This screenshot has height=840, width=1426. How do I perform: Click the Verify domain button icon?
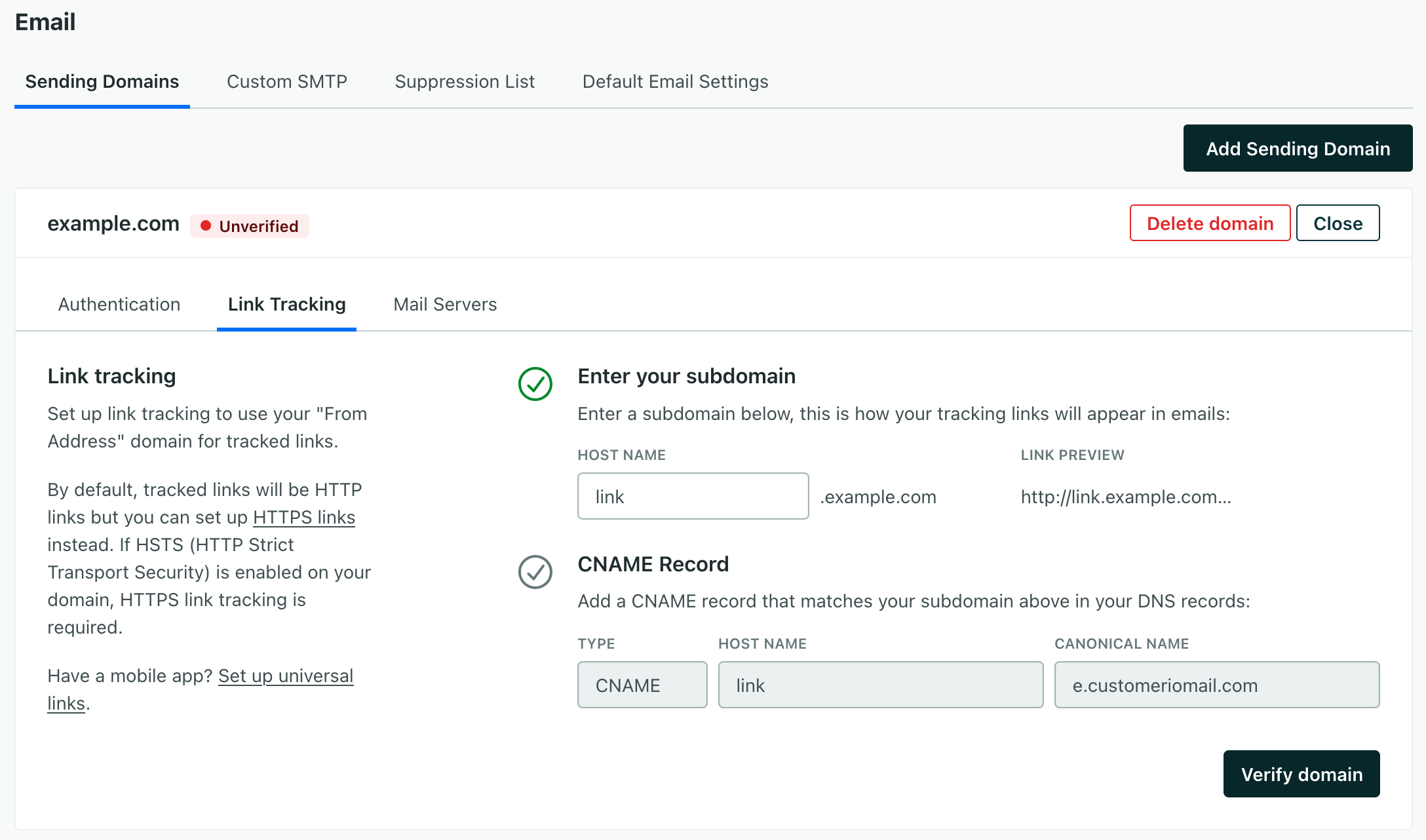1301,774
